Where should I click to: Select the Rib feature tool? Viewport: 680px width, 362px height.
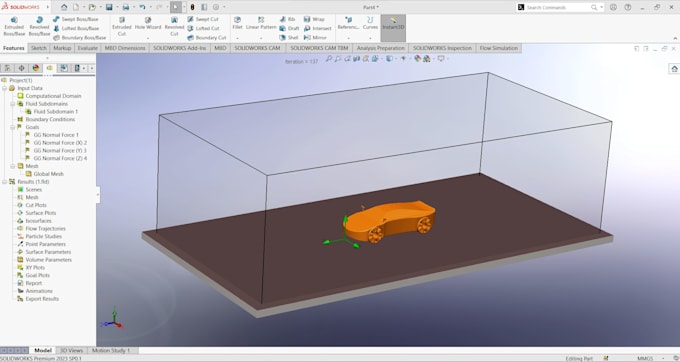coord(288,19)
